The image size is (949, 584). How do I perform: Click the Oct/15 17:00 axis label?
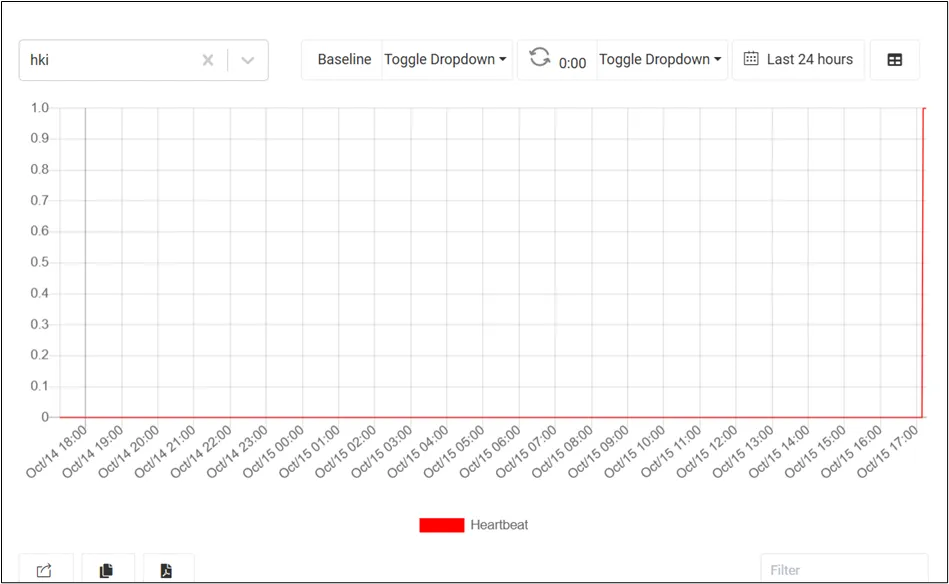pos(887,451)
